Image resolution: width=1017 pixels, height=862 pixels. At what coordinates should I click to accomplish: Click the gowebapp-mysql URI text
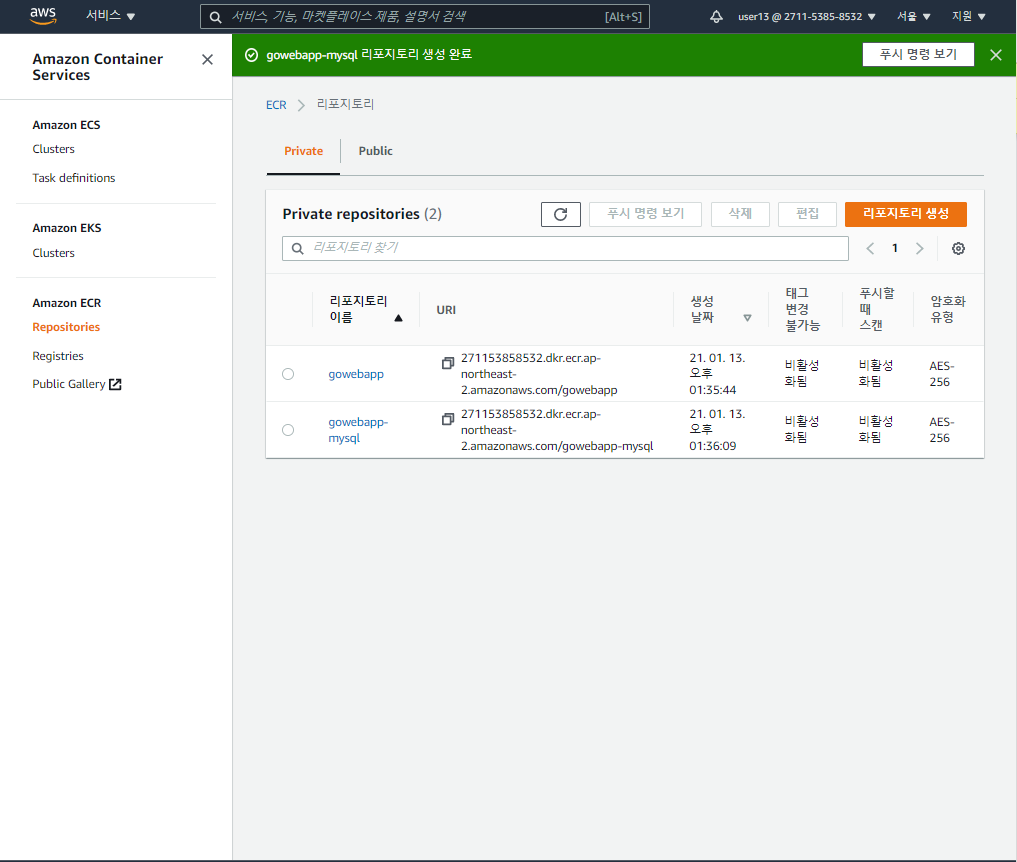click(x=556, y=430)
